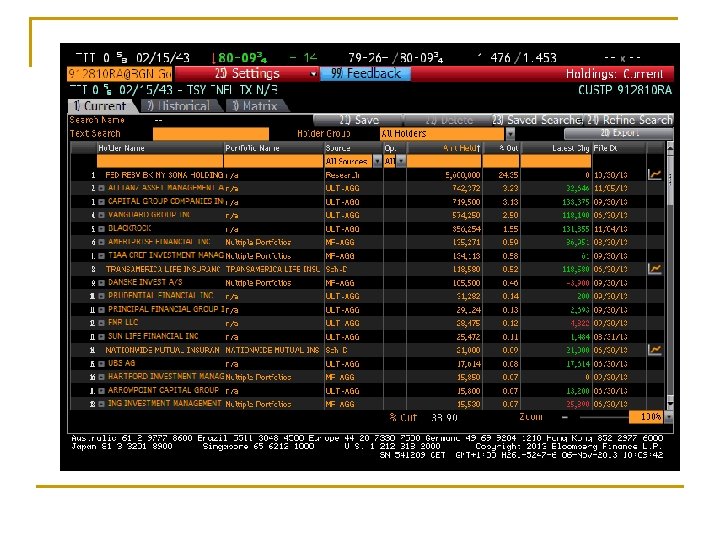Screen dimensions: 720x540
Task: Expand the CAPITAL GROUP COMPANIES row
Action: tap(101, 202)
